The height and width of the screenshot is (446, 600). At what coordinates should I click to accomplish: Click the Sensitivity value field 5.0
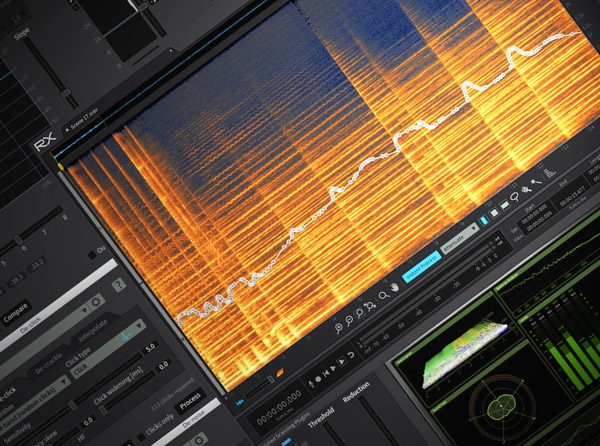150,348
